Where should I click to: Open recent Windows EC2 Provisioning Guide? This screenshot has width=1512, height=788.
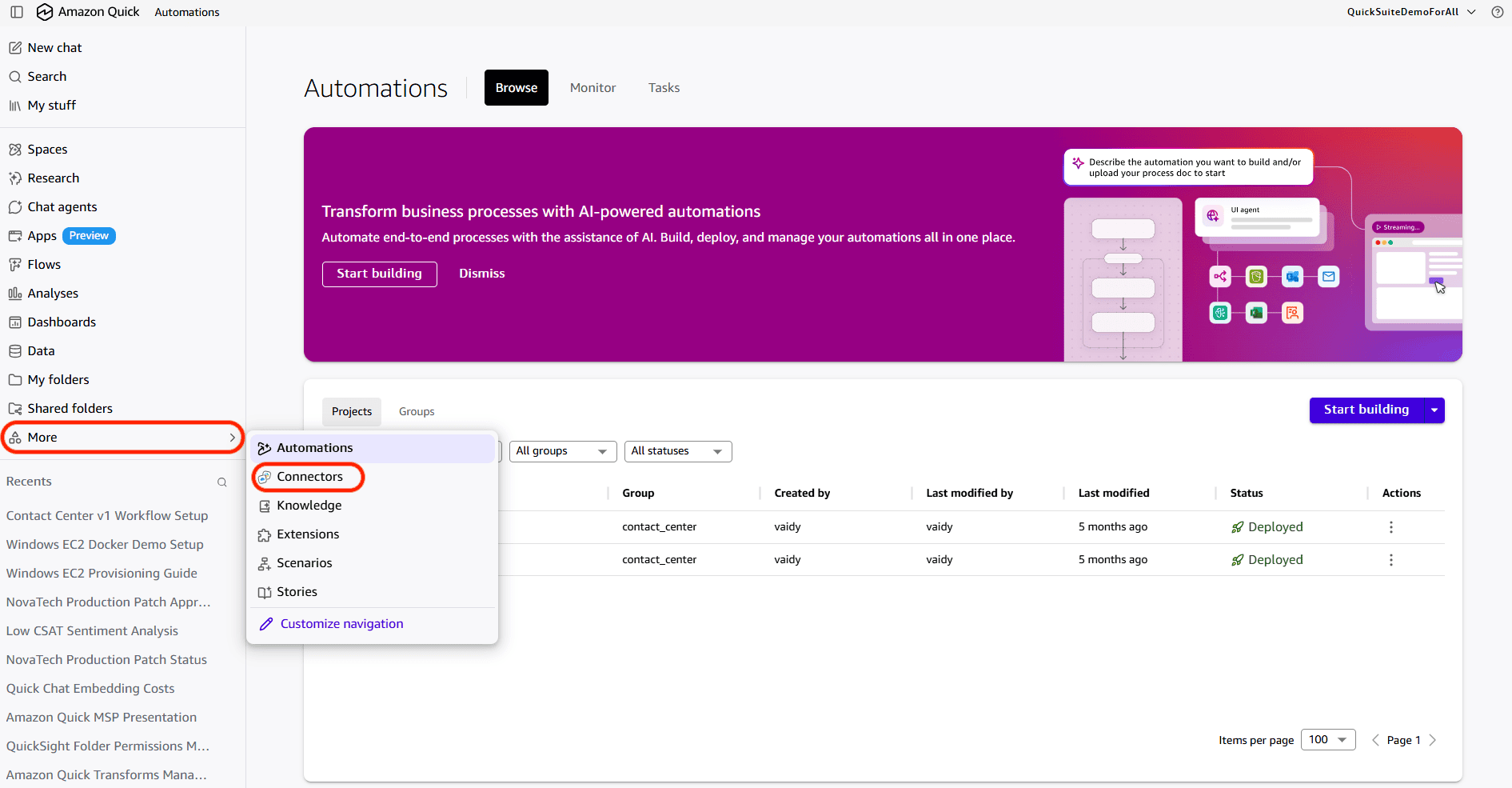[x=102, y=574]
